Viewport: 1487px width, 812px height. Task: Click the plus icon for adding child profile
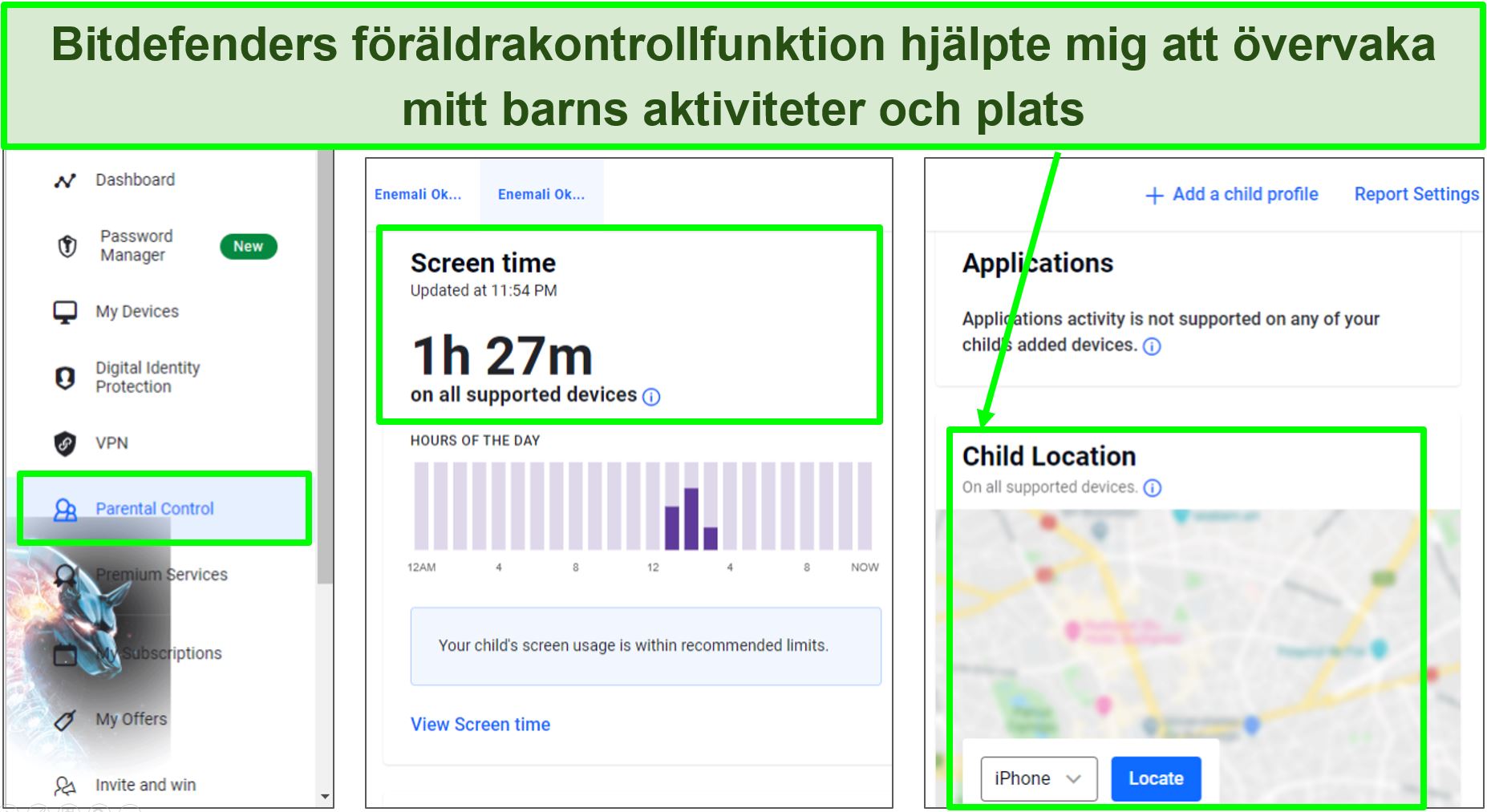click(x=1154, y=196)
